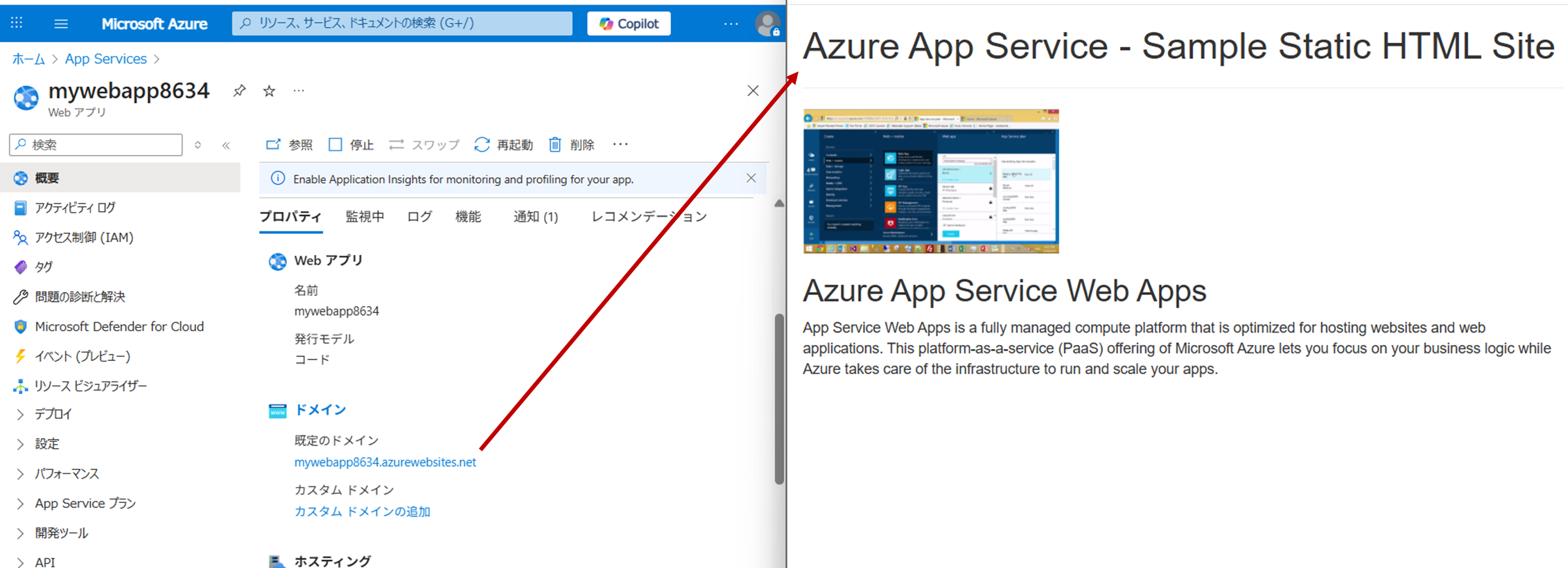Focus the sidebar 検索 field
This screenshot has width=1568, height=568.
click(96, 145)
